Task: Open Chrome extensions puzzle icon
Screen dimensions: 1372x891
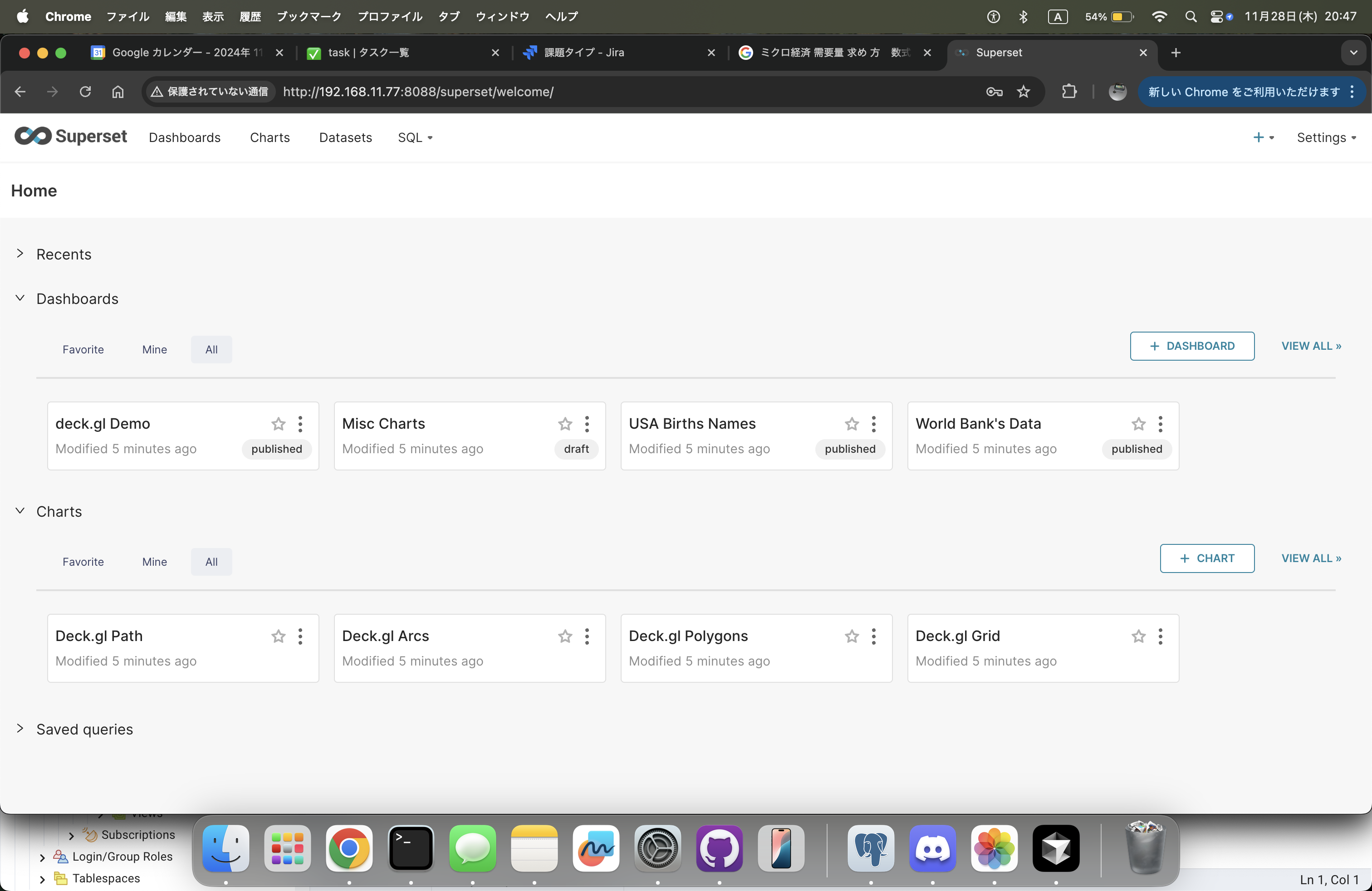Action: (1069, 92)
